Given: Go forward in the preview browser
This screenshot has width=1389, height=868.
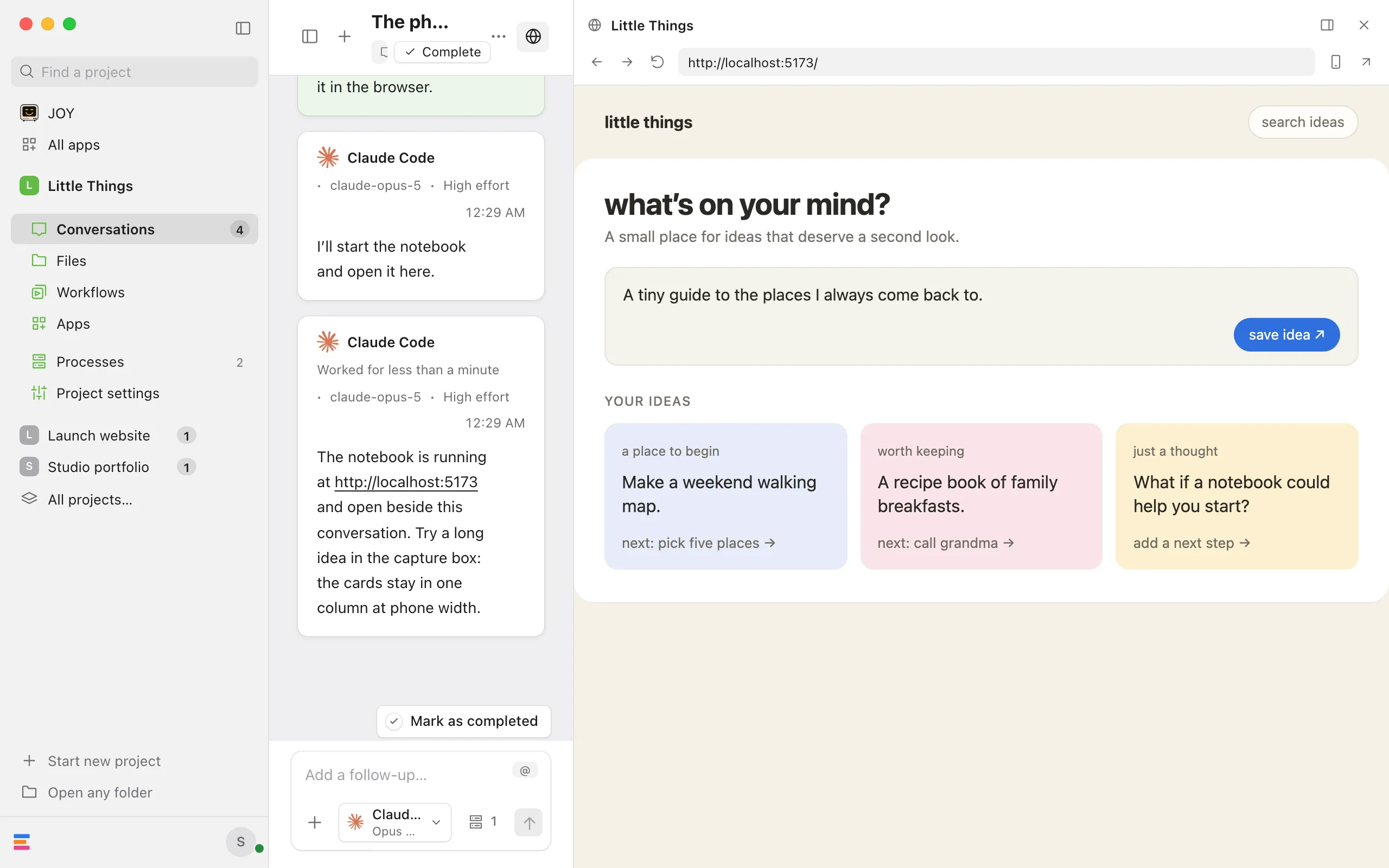Looking at the screenshot, I should coord(627,62).
